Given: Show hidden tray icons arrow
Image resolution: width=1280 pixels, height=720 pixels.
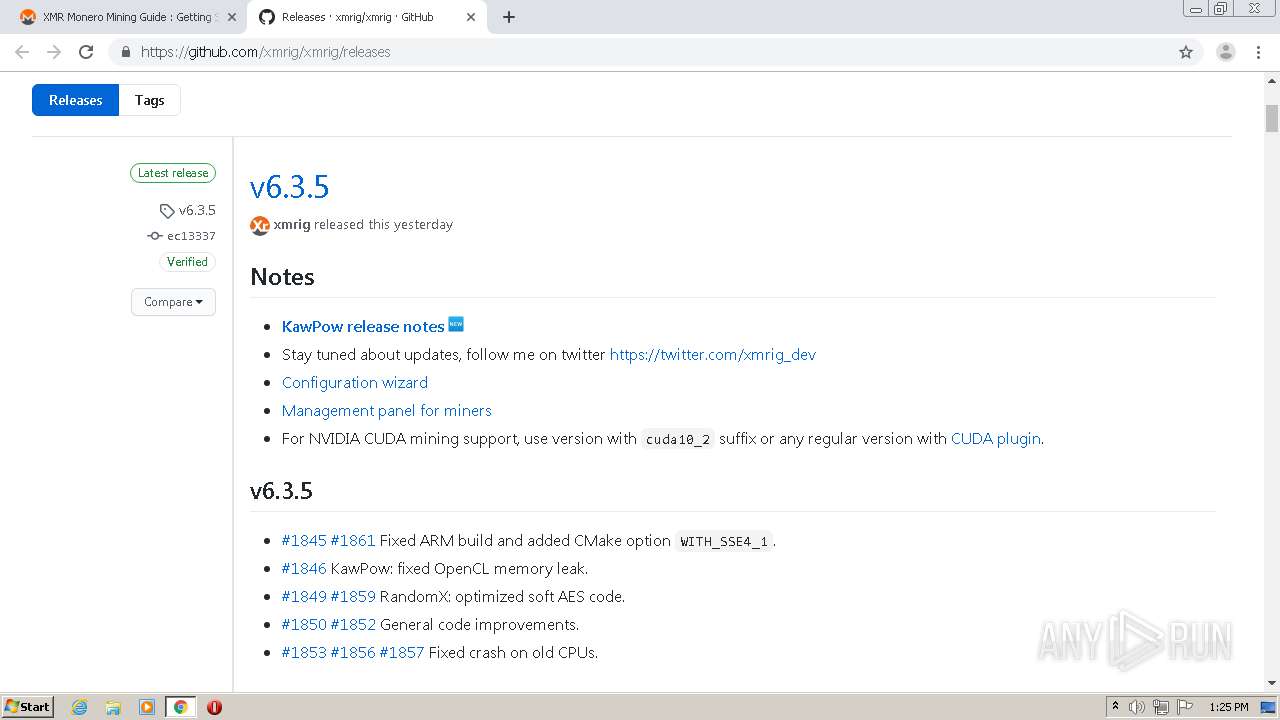Looking at the screenshot, I should (1115, 707).
